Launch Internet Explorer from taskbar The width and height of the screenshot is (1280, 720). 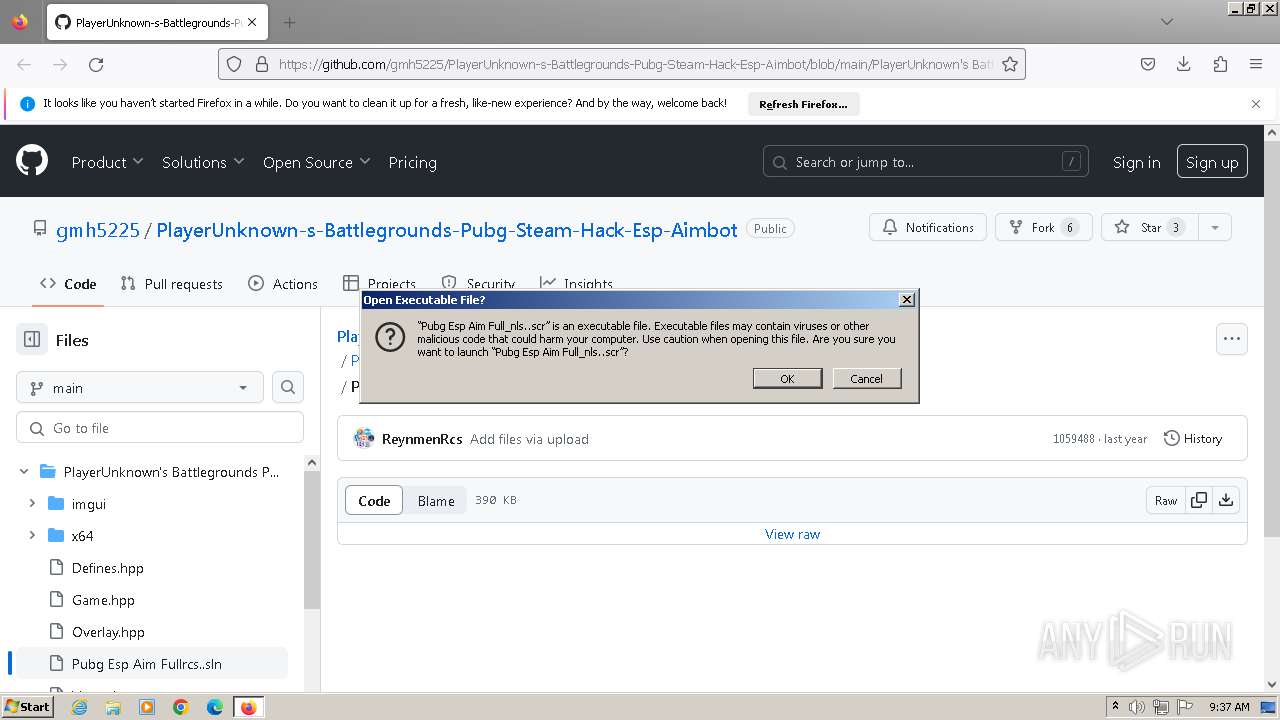coord(79,707)
